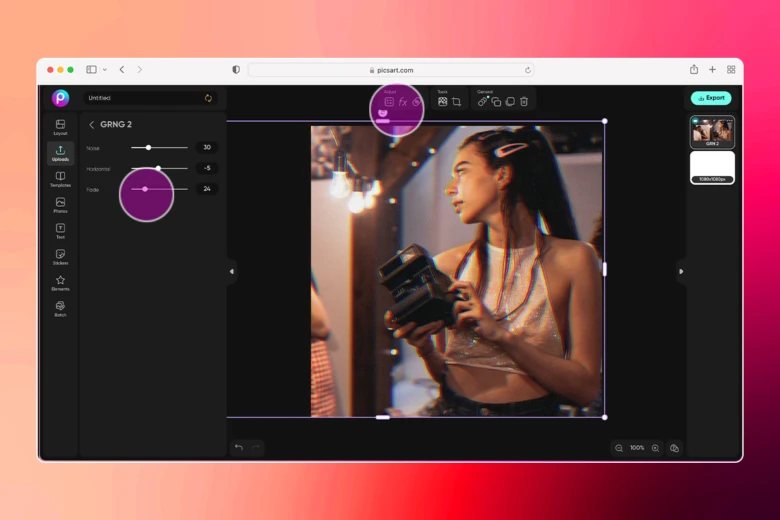Open the Safari sidebar dropdown chevron

point(104,70)
